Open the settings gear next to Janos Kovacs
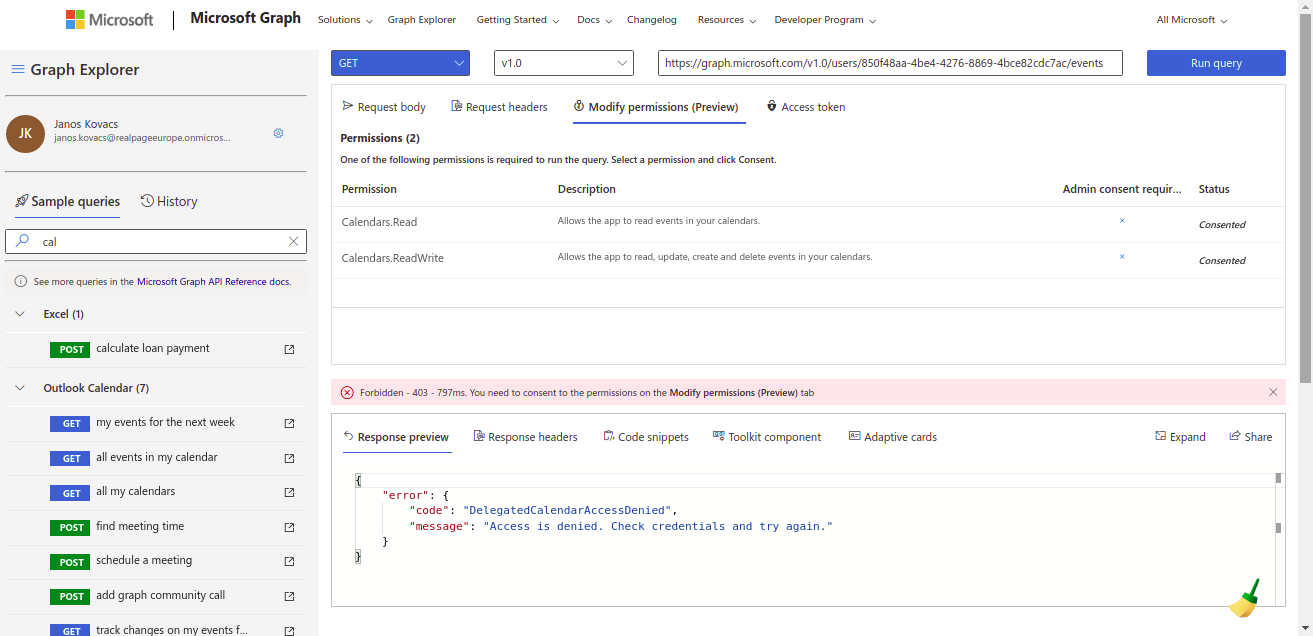Screen dimensions: 1313x636 point(278,133)
